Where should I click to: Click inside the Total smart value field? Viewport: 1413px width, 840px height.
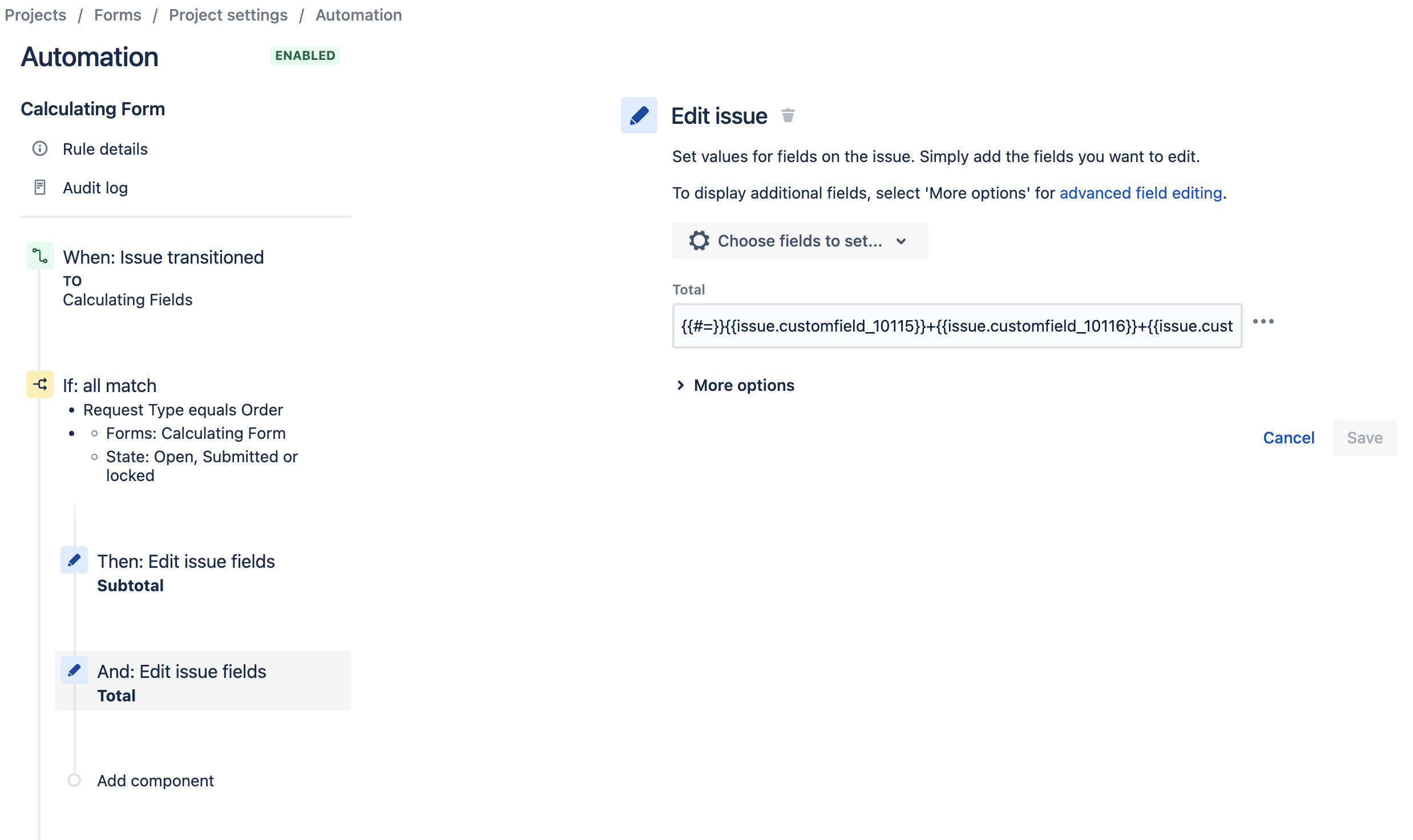click(956, 326)
